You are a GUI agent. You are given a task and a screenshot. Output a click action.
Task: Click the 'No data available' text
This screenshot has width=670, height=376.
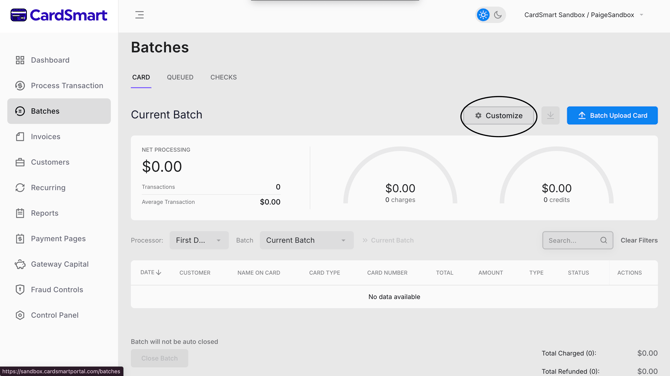click(394, 297)
